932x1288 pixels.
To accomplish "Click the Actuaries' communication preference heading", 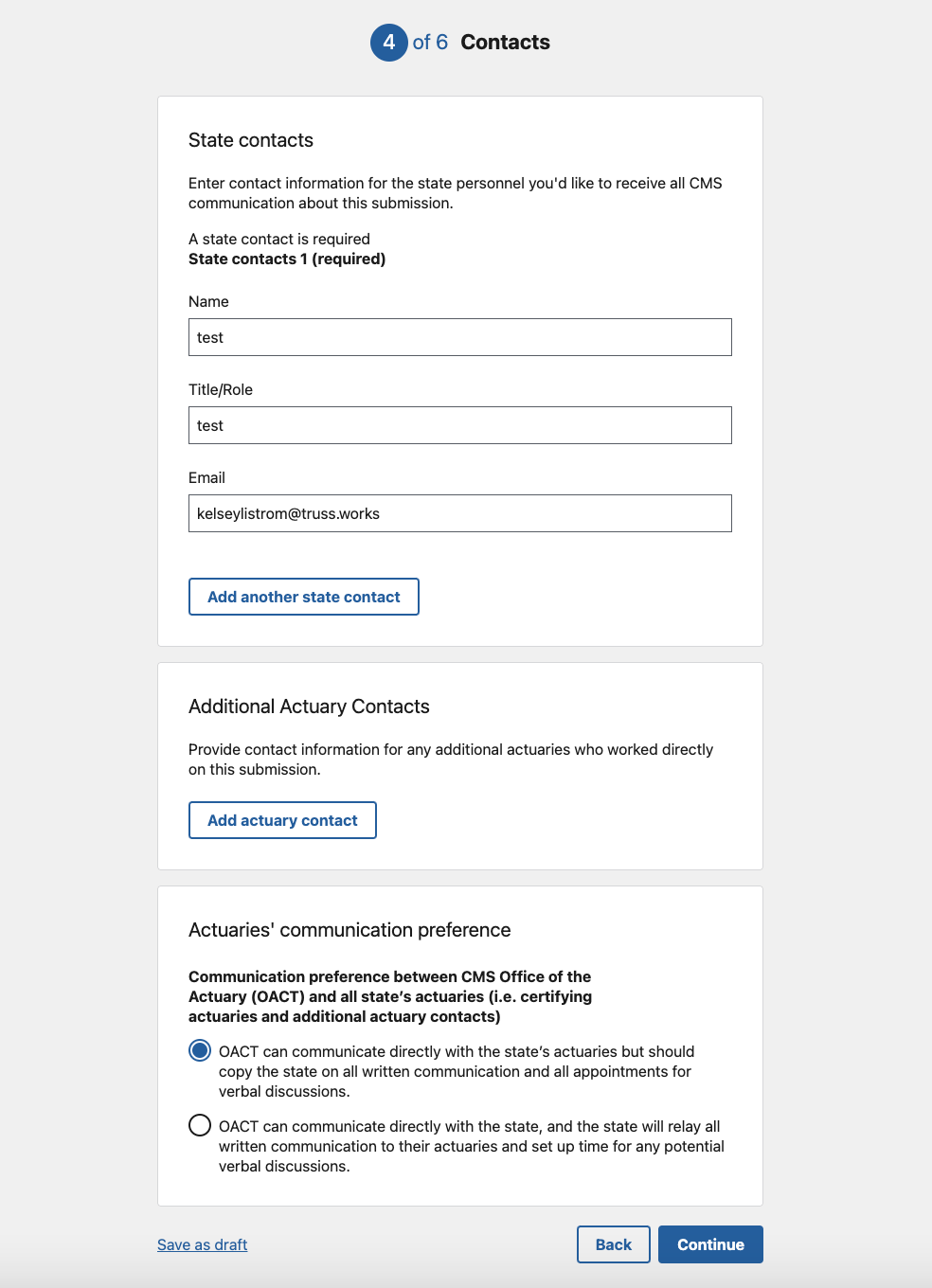I will [x=349, y=931].
